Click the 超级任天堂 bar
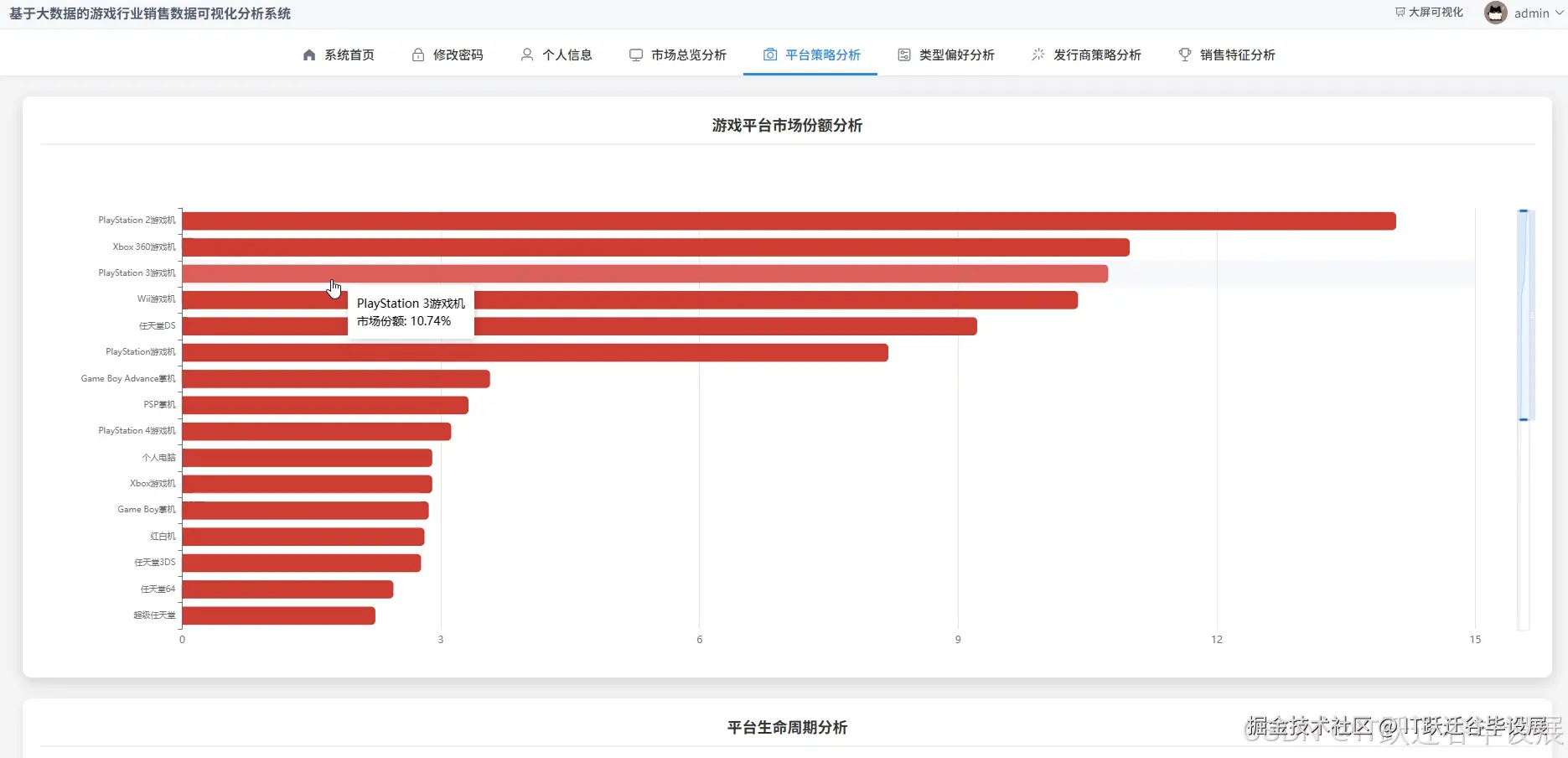Screen dimensions: 1568x758 [278, 615]
